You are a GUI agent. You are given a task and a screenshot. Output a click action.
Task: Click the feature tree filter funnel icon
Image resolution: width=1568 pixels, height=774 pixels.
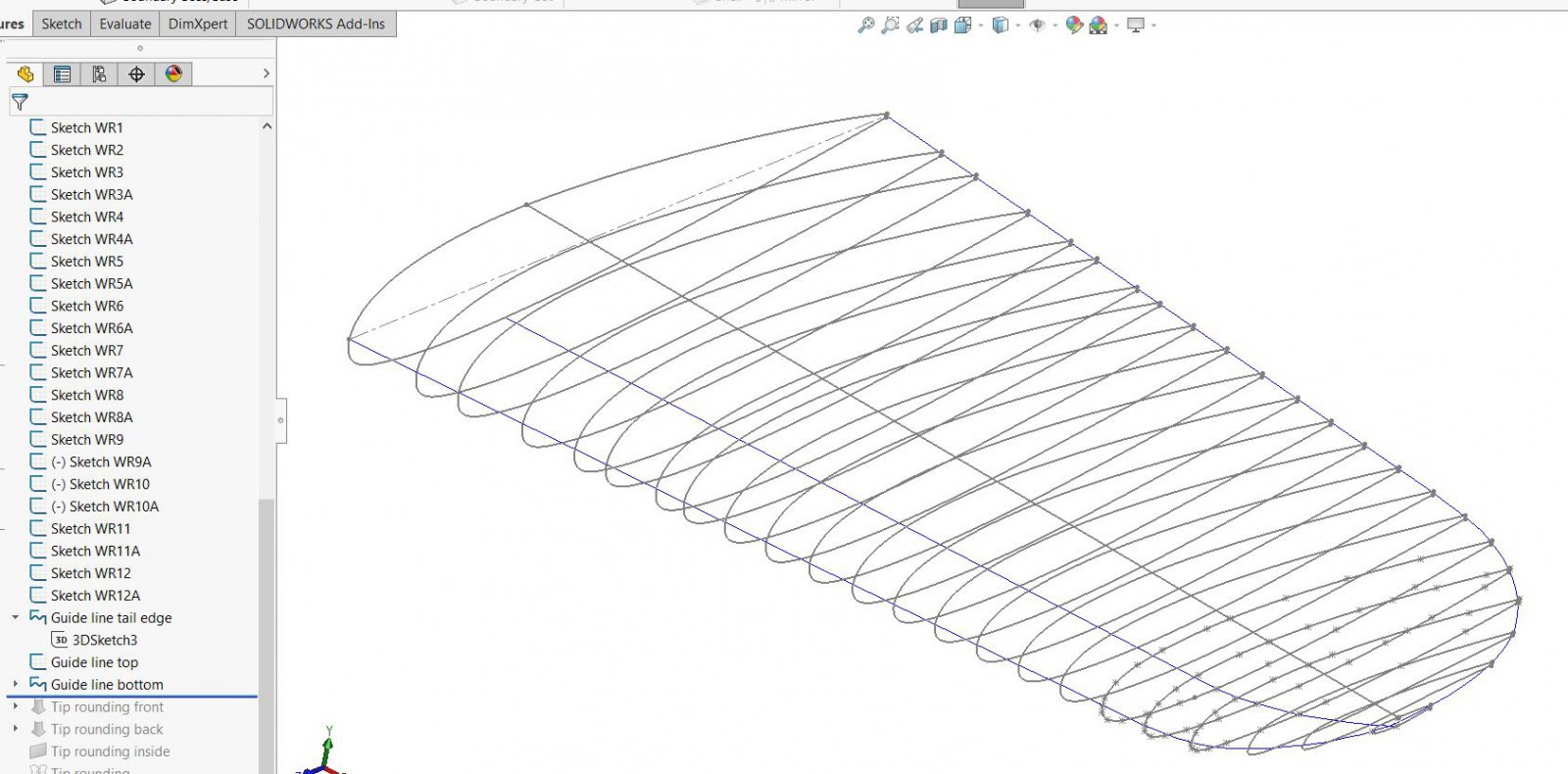pos(20,101)
